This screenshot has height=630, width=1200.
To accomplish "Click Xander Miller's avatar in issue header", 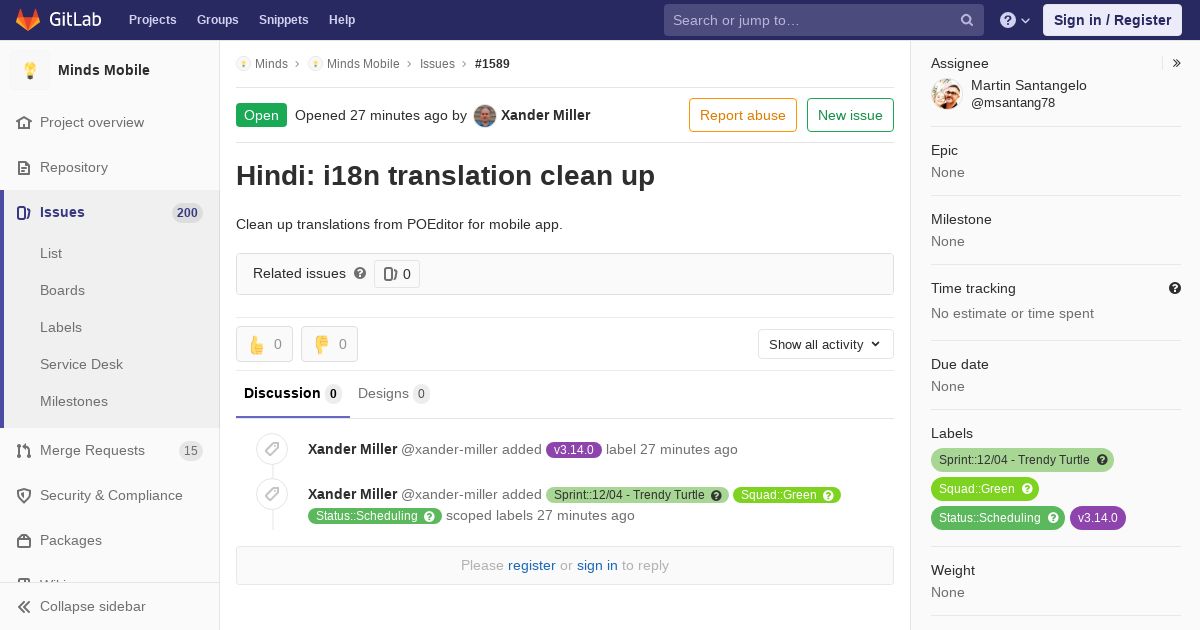I will click(485, 115).
